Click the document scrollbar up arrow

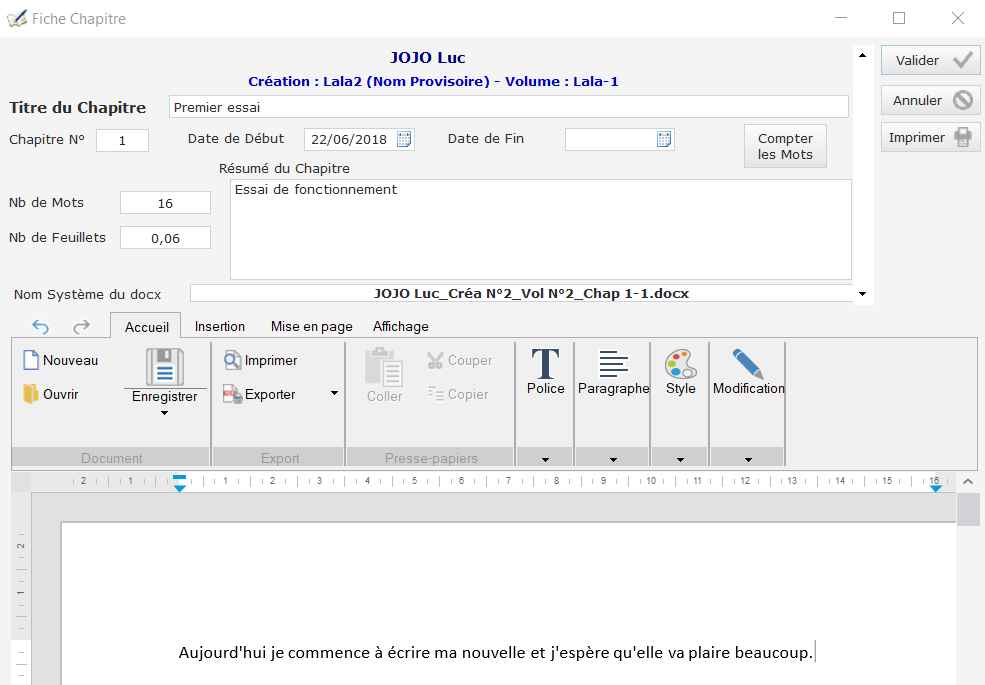click(x=968, y=481)
